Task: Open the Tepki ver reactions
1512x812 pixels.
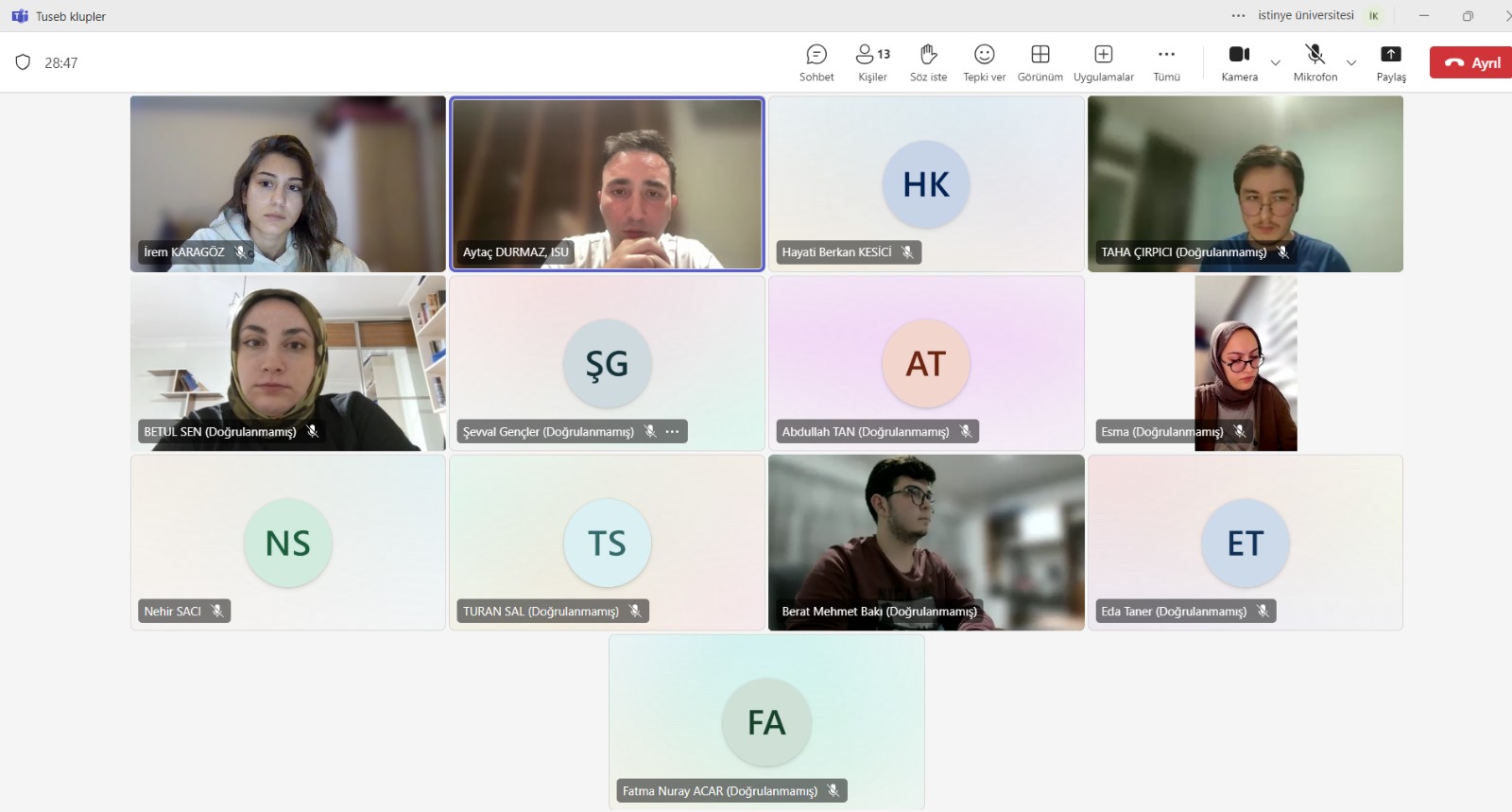Action: (984, 62)
